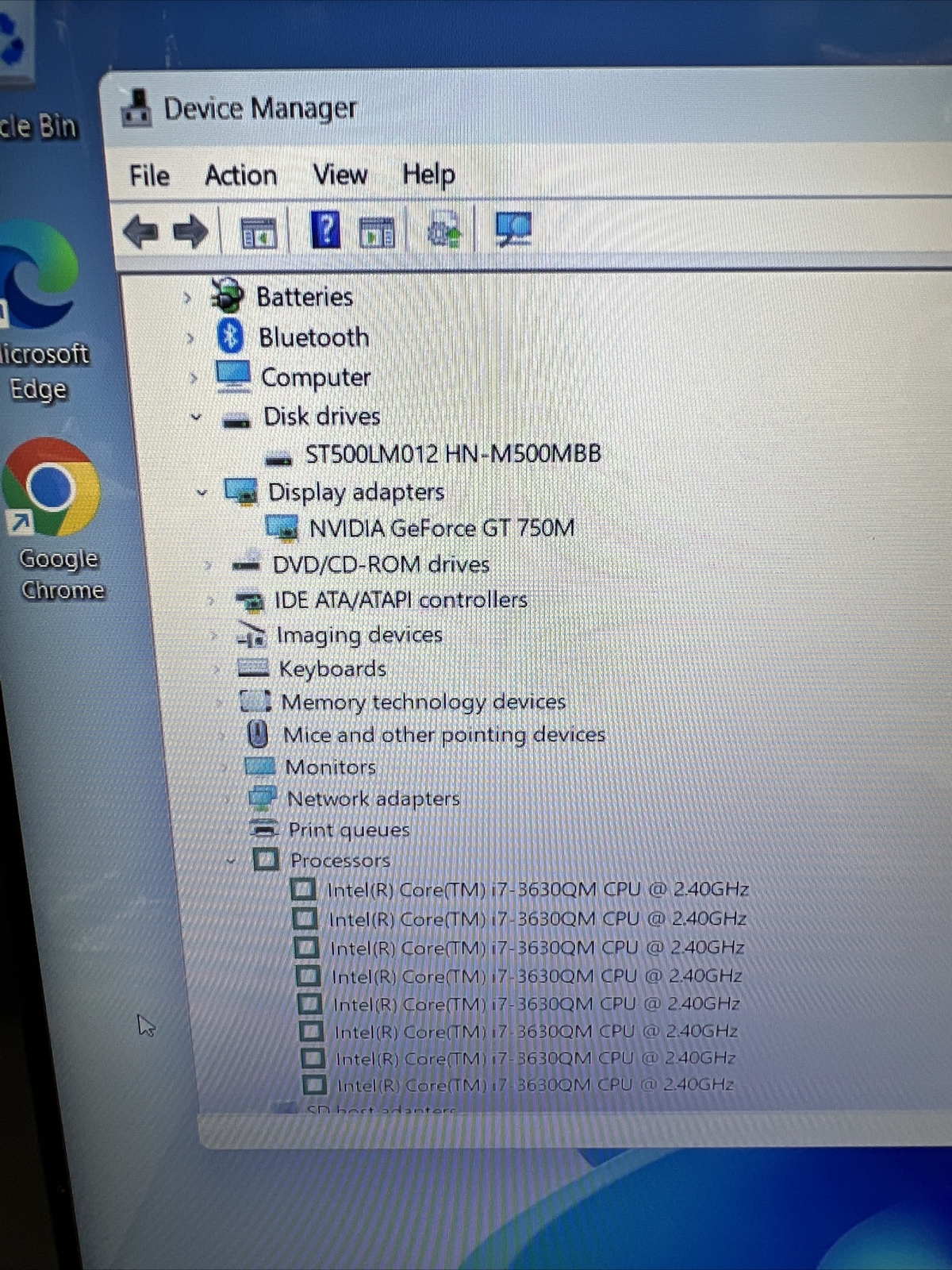The image size is (952, 1270).
Task: Select the last i7-3630QM processor entry
Action: (535, 1084)
